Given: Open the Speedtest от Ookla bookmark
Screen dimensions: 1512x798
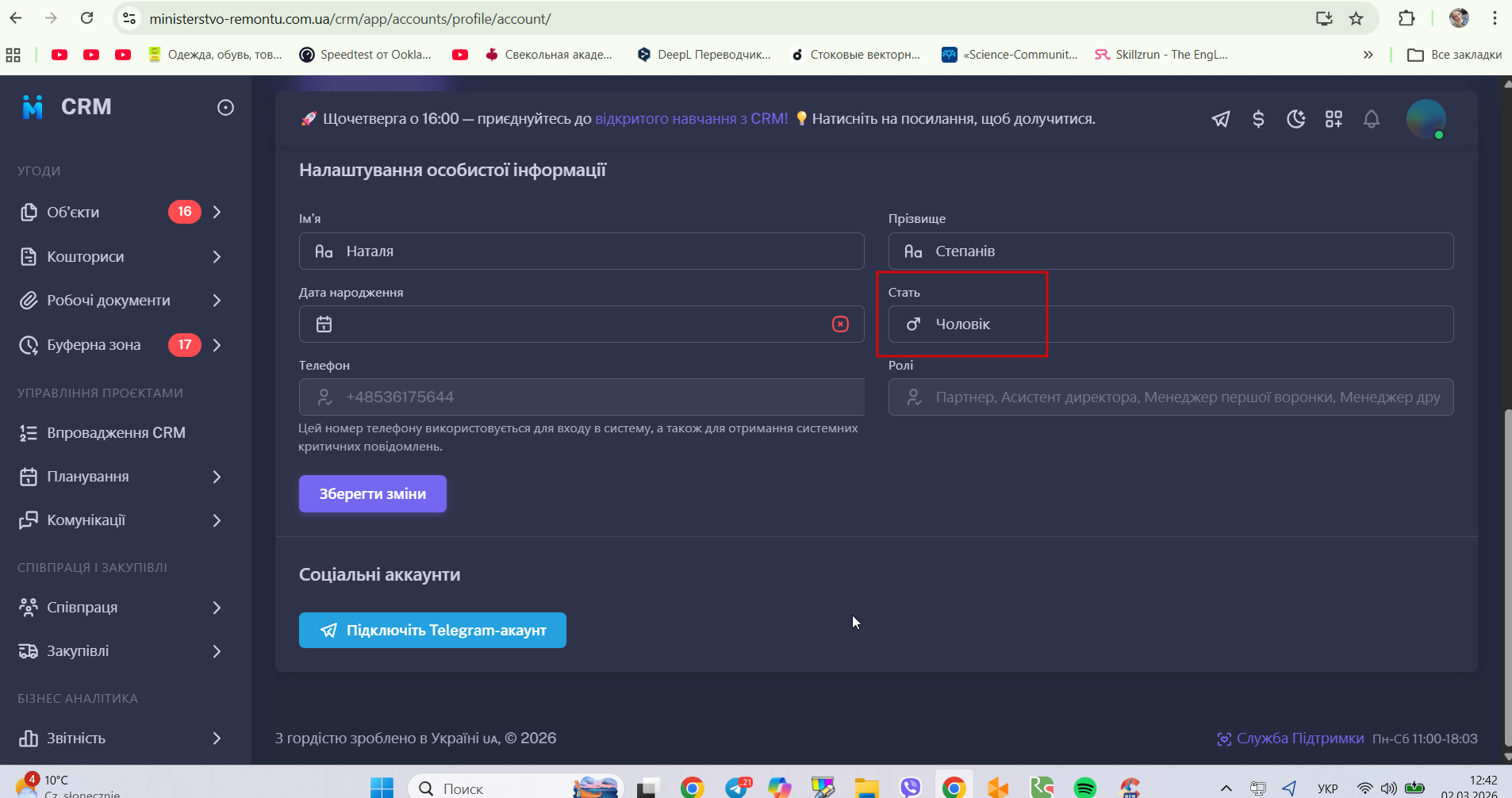Looking at the screenshot, I should pyautogui.click(x=366, y=55).
